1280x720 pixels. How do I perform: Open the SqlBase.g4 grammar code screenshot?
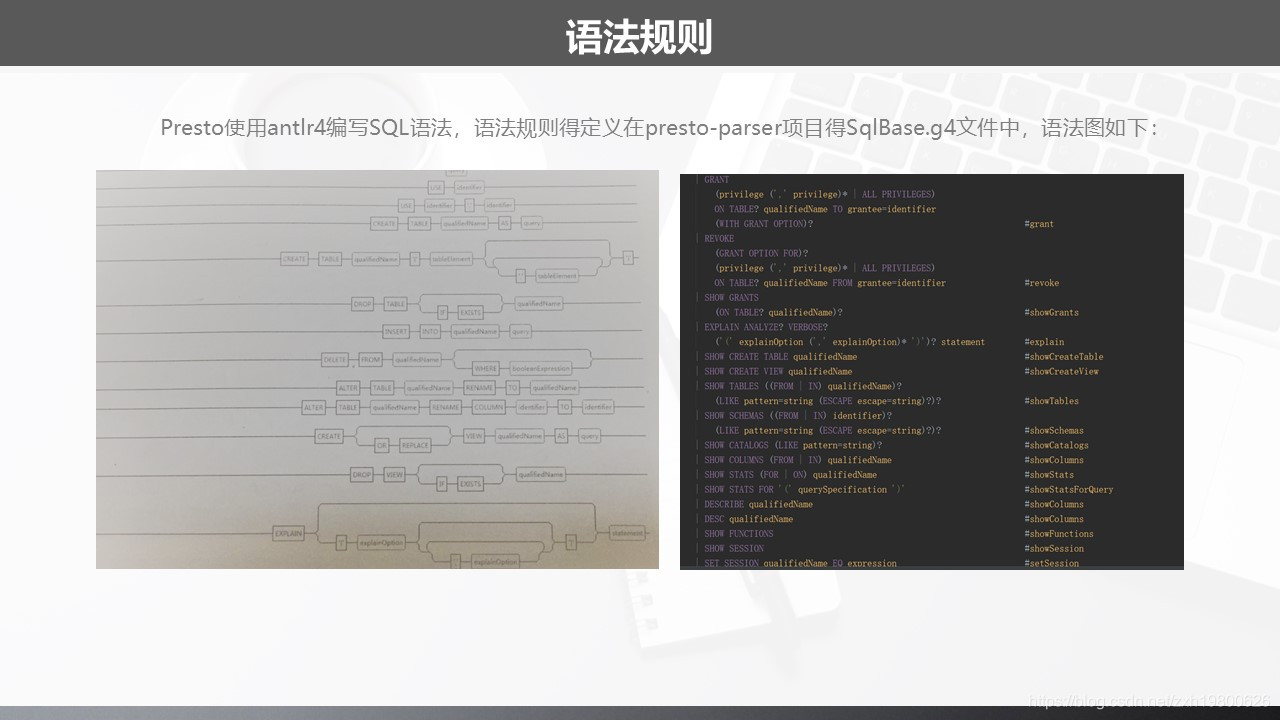coord(932,372)
